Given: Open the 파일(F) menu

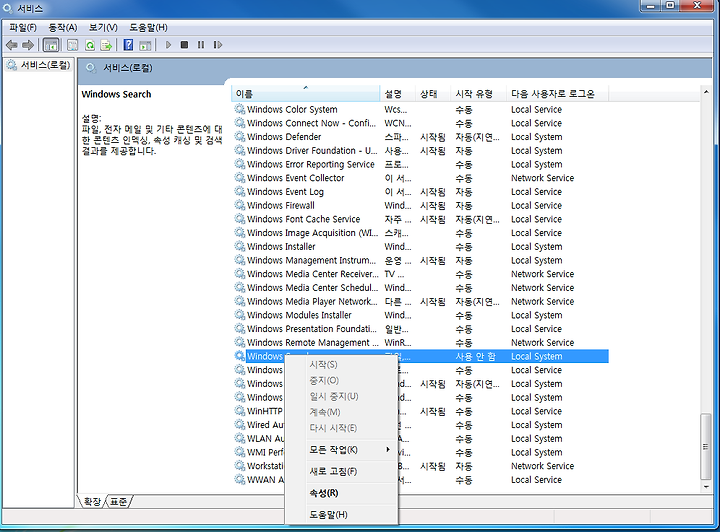Looking at the screenshot, I should point(23,28).
